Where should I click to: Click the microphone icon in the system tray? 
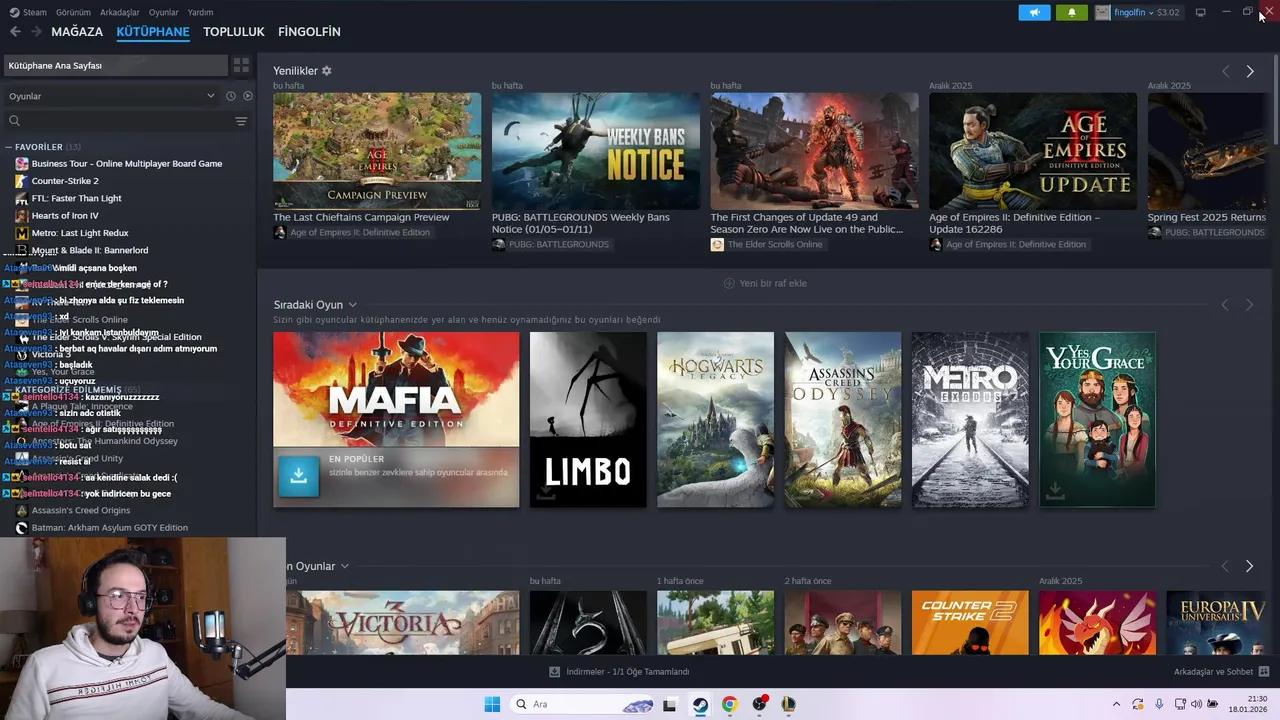tap(1159, 704)
